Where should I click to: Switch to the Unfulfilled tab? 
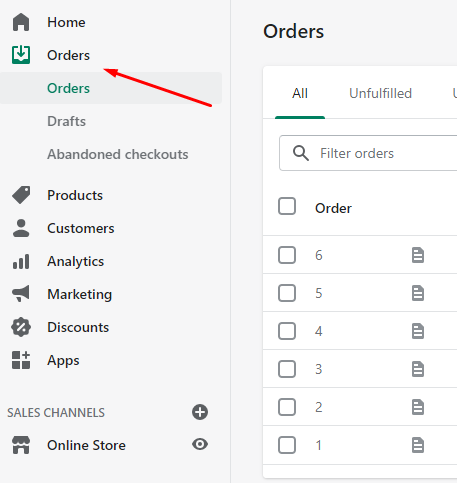tap(380, 93)
